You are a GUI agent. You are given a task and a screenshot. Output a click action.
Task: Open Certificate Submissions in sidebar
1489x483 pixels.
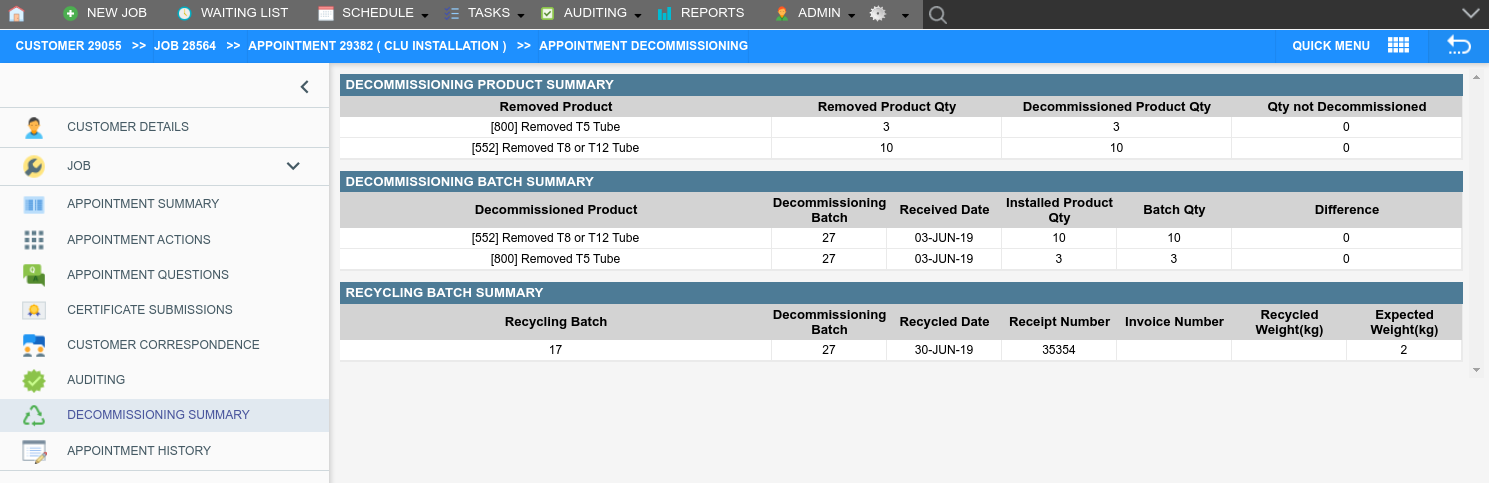click(150, 310)
